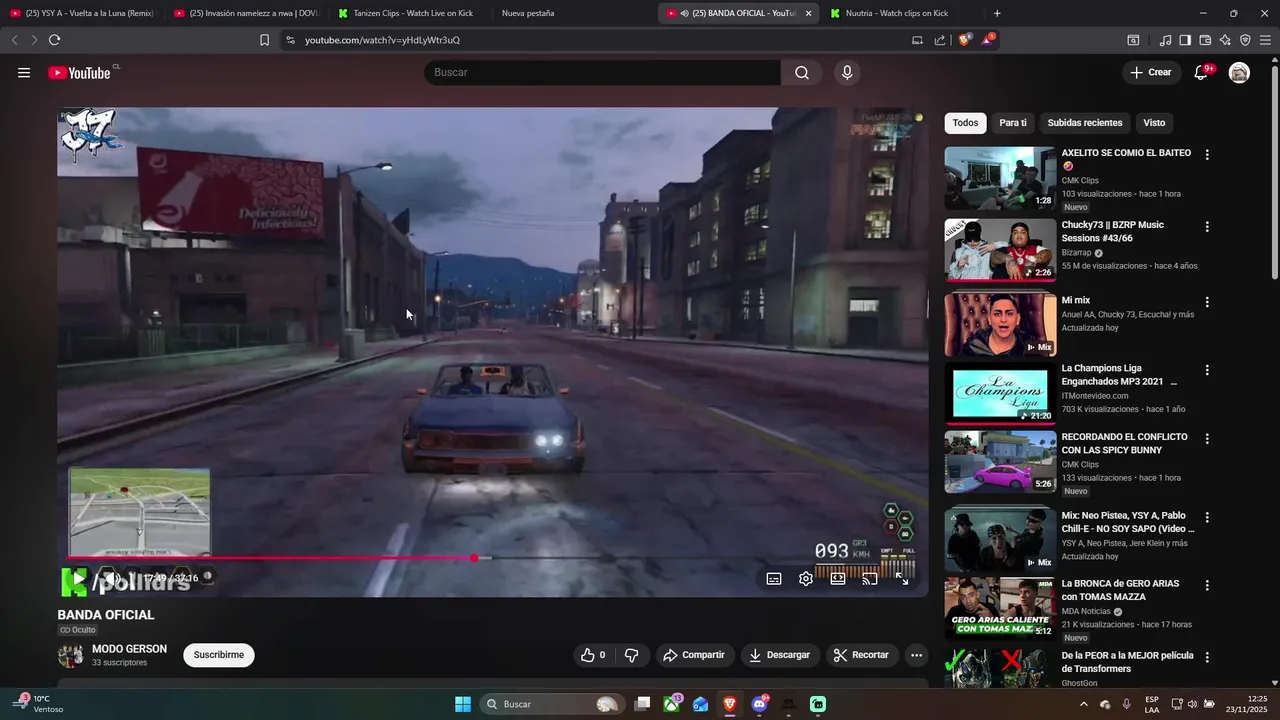Screen dimensions: 1280x720
Task: Select the Subidas recientes filter chip
Action: click(1085, 123)
